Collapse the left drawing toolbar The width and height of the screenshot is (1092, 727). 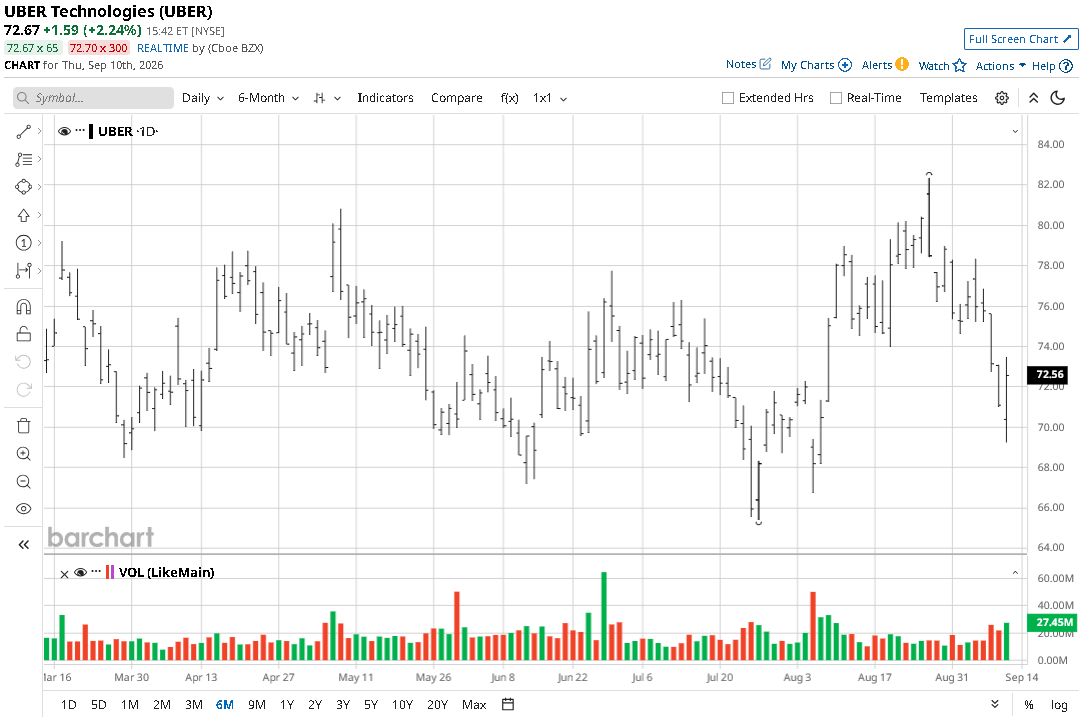click(x=24, y=545)
